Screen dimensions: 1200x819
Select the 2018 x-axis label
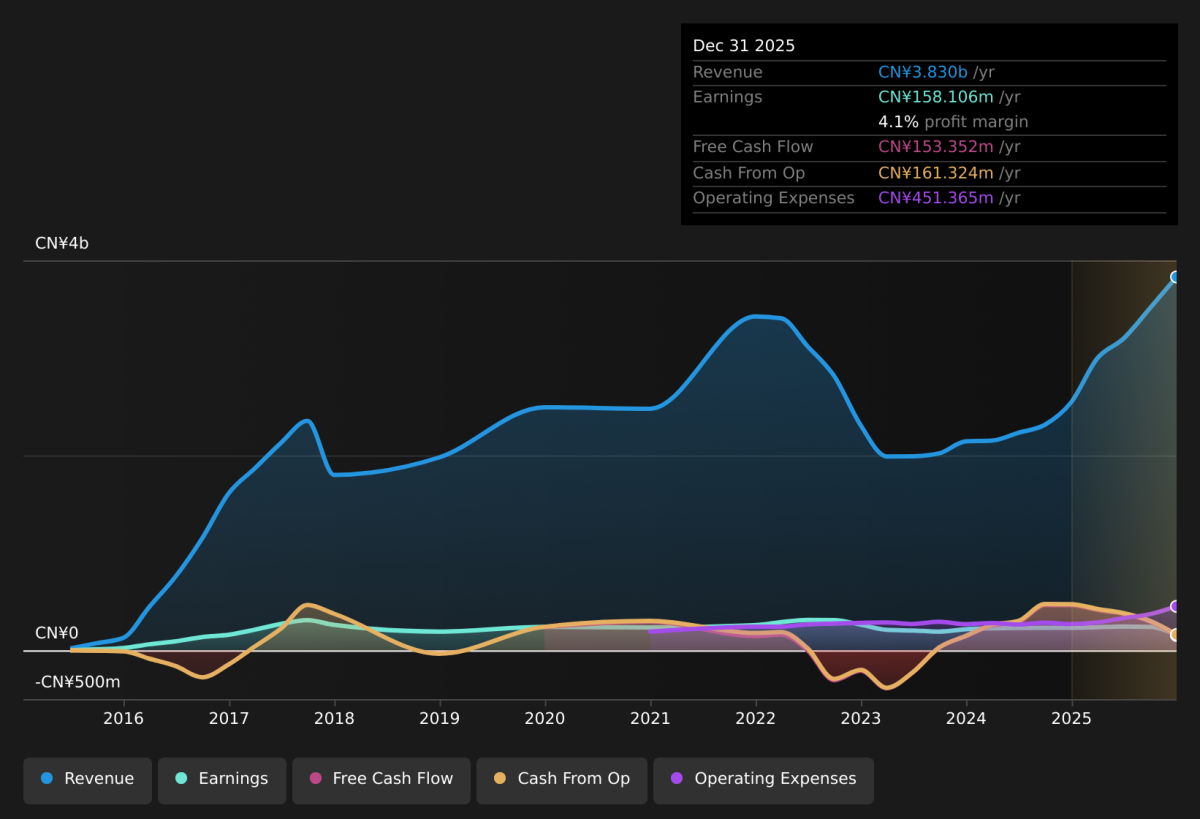click(x=334, y=718)
